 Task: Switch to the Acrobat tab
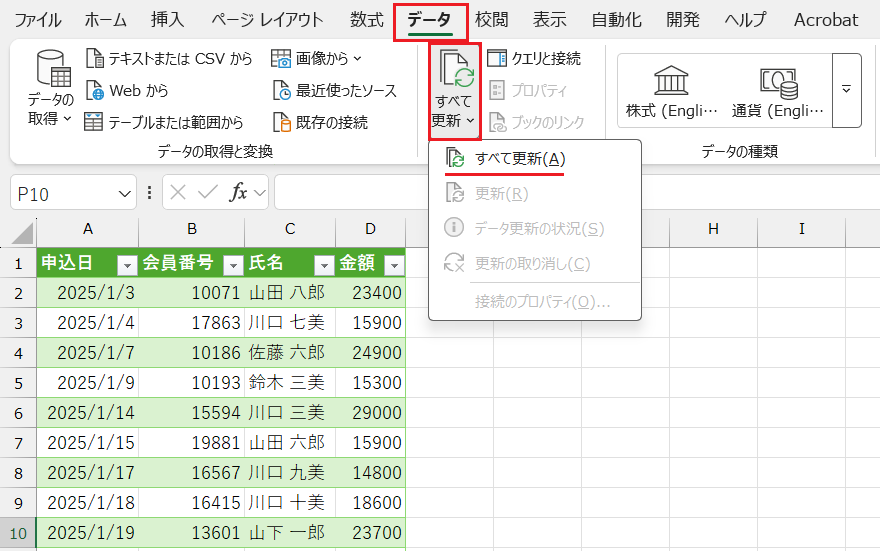coord(826,20)
